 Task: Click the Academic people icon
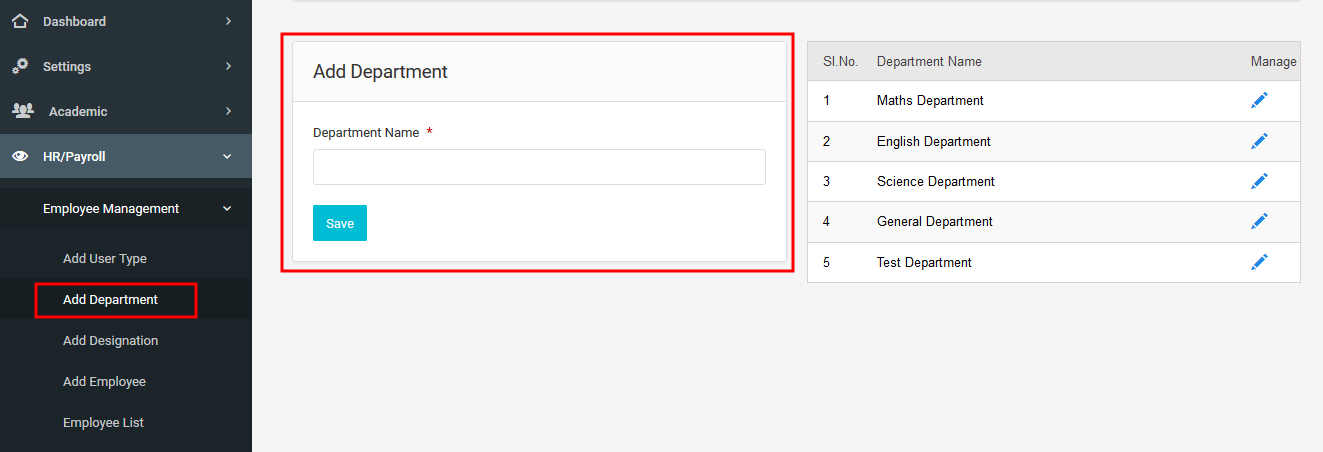[x=22, y=111]
